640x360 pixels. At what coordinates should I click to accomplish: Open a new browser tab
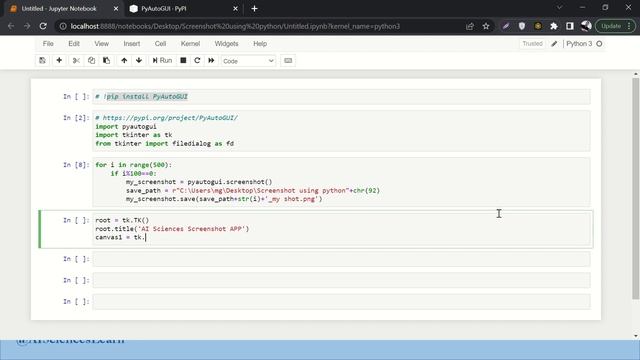[254, 9]
